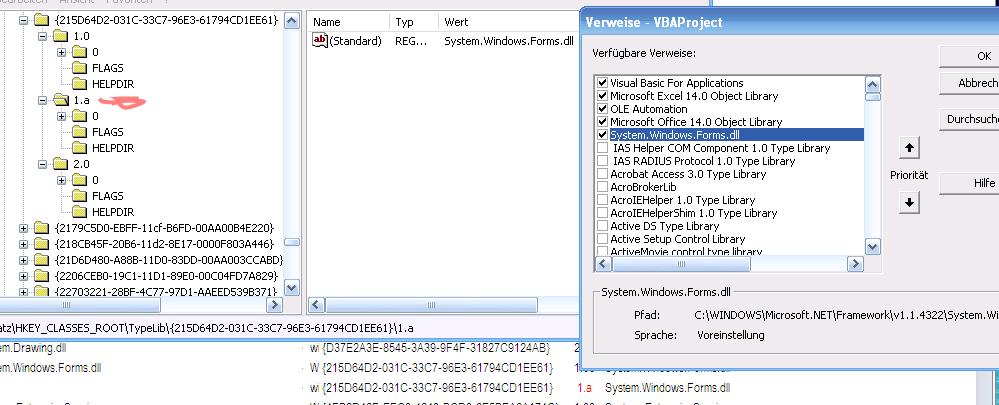The width and height of the screenshot is (999, 405).
Task: Click HELPDIR folder icon under 1.a
Action: click(x=80, y=148)
